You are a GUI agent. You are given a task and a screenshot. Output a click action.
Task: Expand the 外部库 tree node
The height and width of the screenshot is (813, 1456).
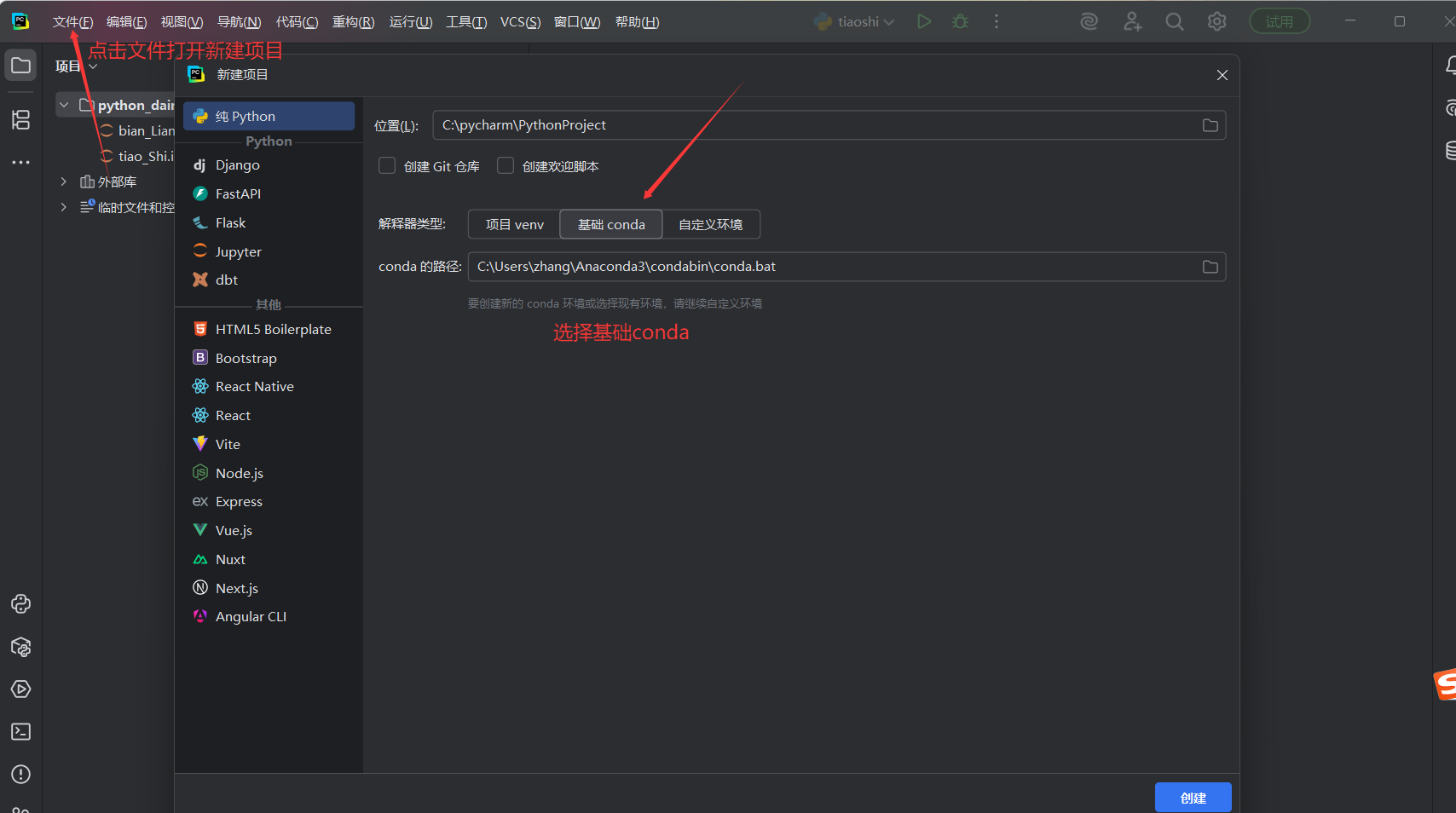point(64,182)
